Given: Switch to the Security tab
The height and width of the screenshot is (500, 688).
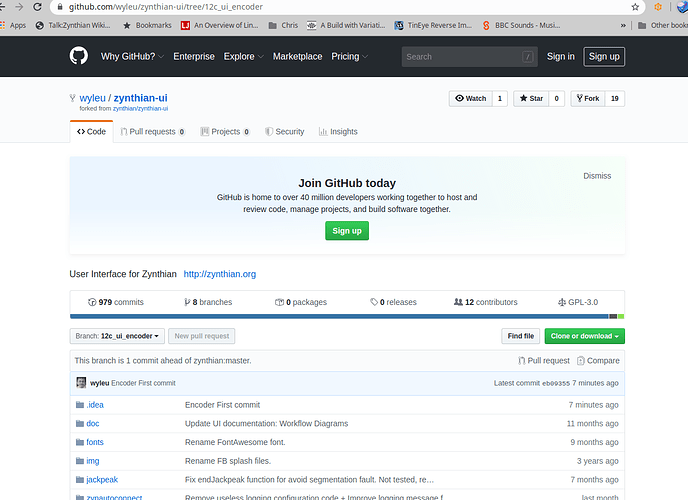Looking at the screenshot, I should tap(285, 132).
